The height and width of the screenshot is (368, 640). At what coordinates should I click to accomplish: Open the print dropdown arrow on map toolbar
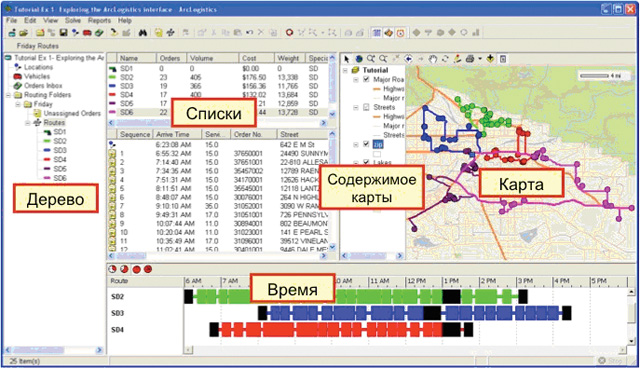pos(480,59)
